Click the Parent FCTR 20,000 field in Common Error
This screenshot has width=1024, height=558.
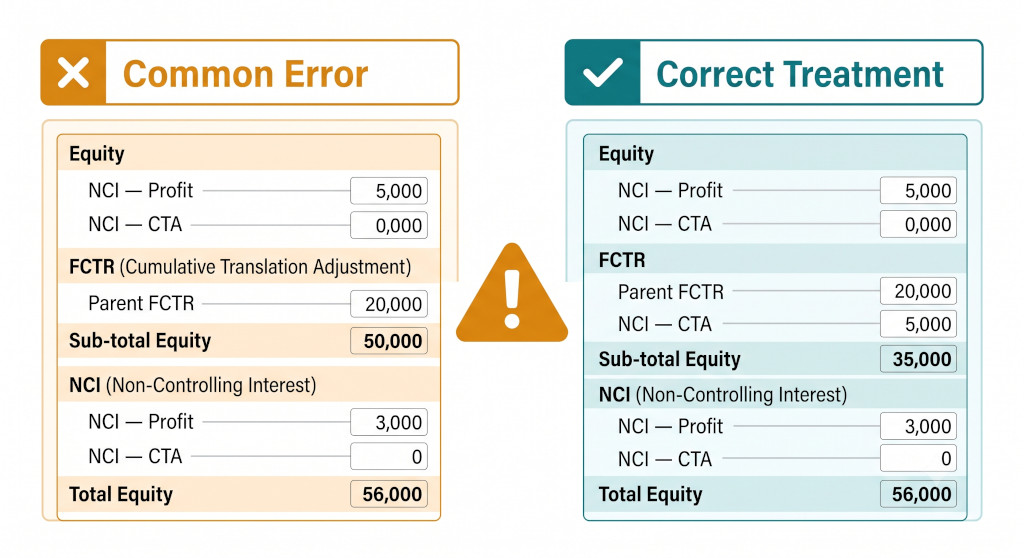tap(389, 304)
